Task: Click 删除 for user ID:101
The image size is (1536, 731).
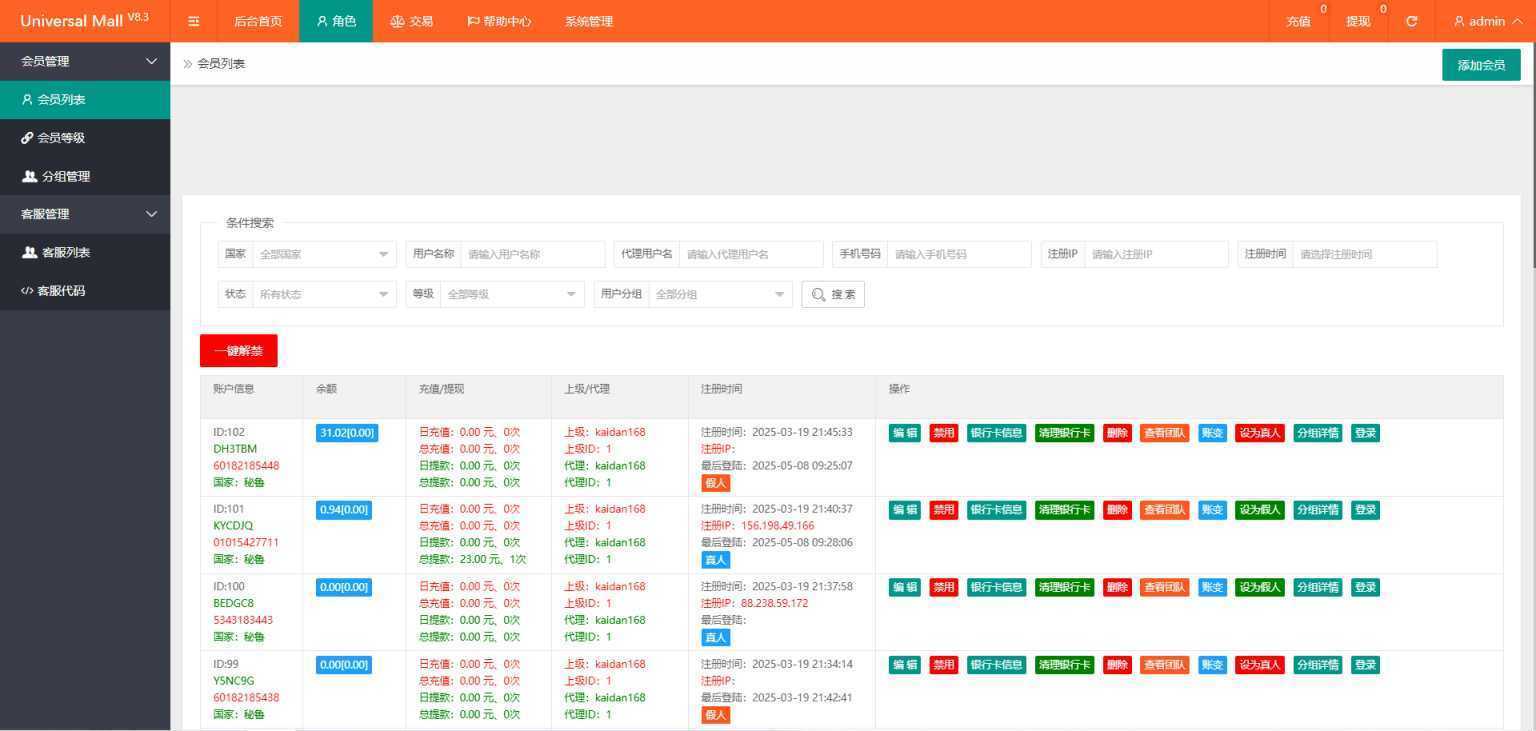Action: (x=1117, y=510)
